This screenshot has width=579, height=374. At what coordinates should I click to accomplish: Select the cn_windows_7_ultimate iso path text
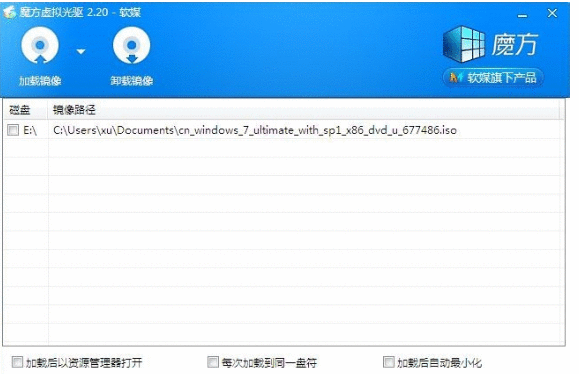pos(255,130)
